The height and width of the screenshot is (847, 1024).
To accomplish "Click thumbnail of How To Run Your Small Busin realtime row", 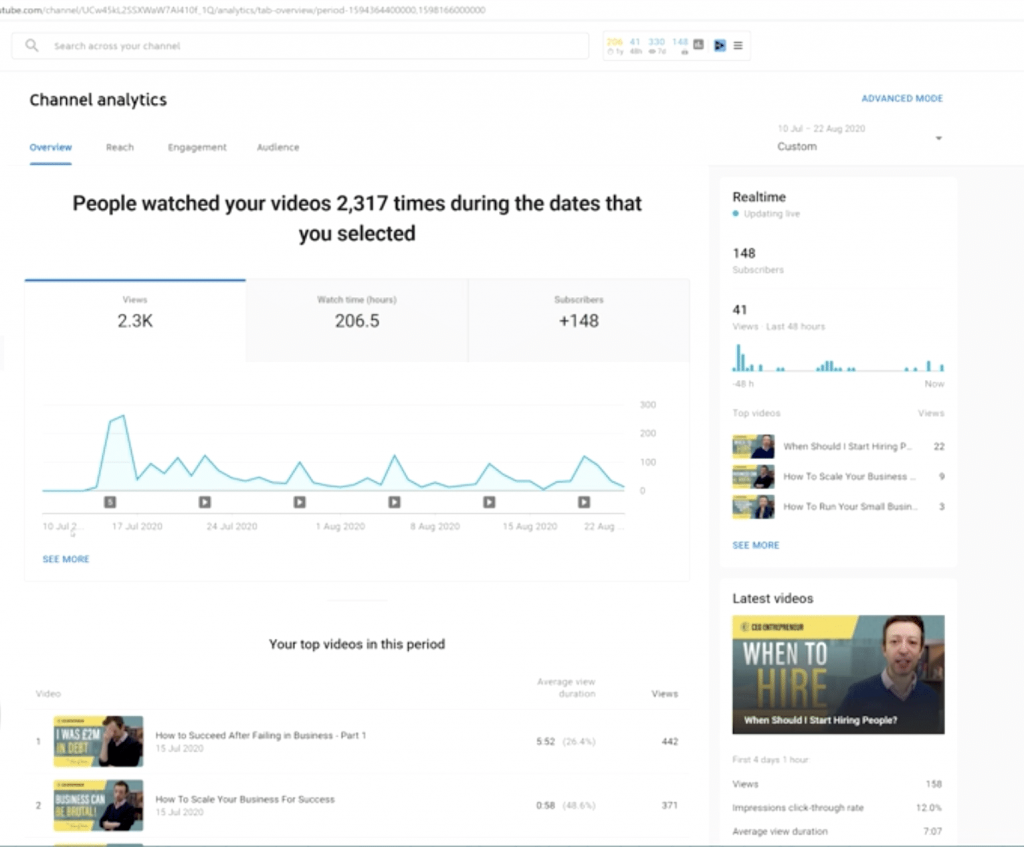I will click(x=753, y=507).
